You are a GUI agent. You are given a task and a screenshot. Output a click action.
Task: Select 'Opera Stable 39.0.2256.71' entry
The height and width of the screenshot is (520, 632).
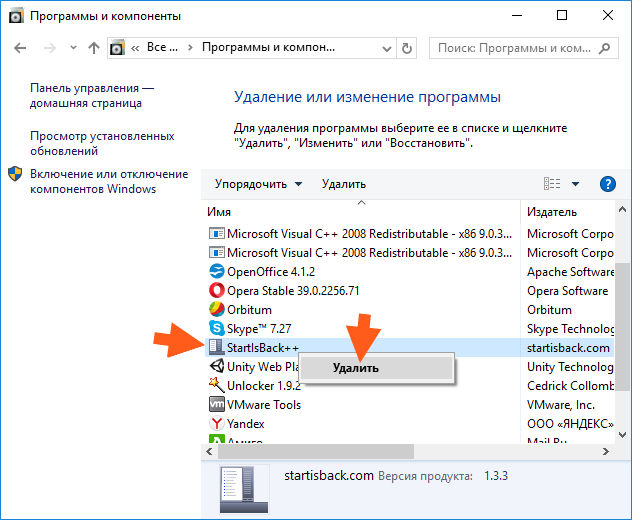293,291
